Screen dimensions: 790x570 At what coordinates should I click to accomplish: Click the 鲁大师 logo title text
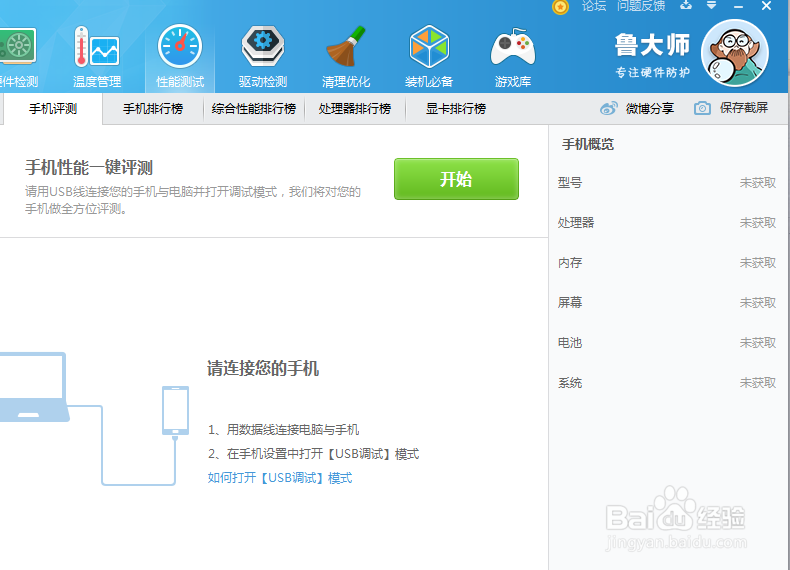click(x=652, y=45)
